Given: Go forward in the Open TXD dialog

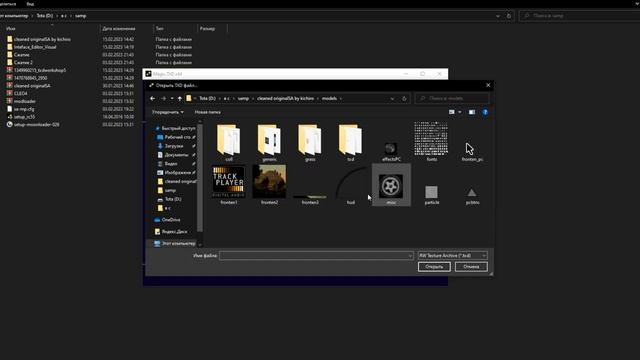Looking at the screenshot, I should pos(163,98).
